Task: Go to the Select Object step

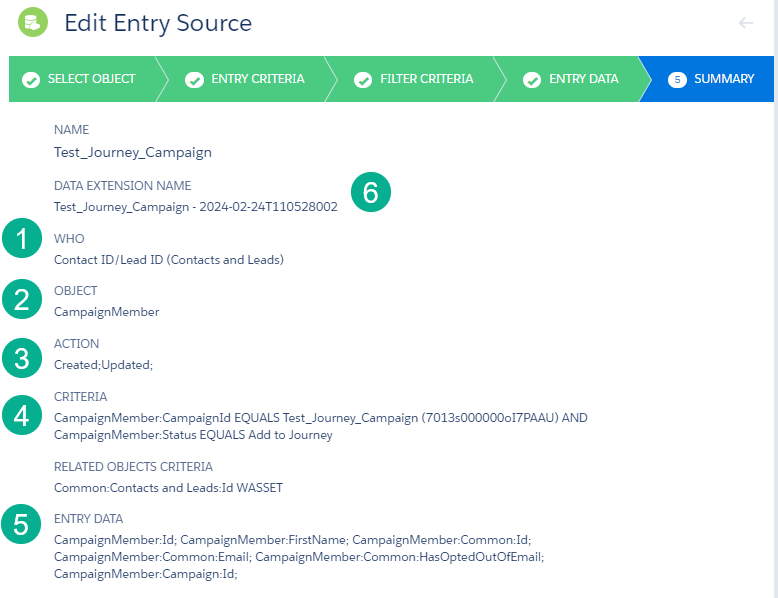Action: point(91,79)
